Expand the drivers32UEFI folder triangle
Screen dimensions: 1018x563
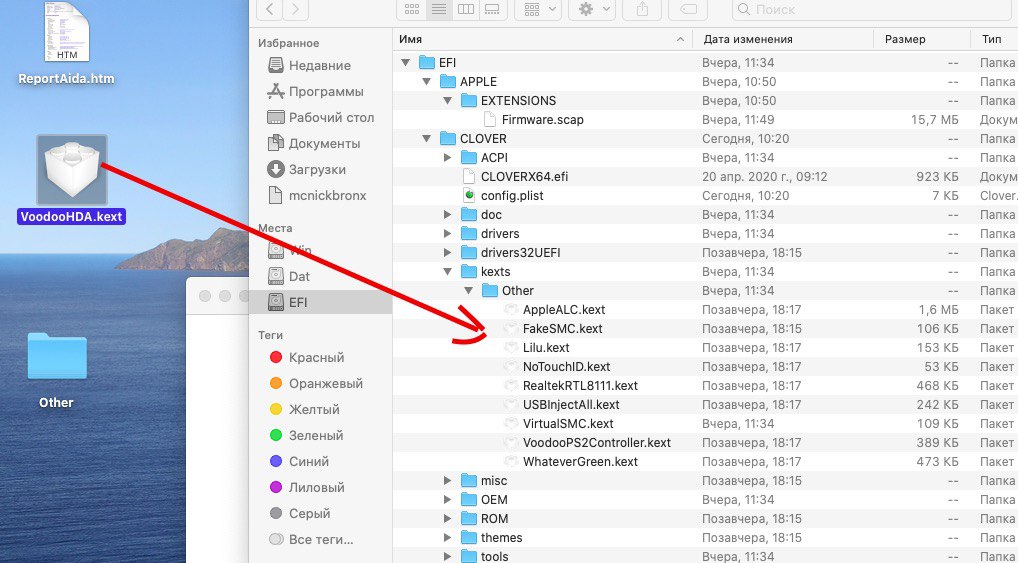click(447, 253)
